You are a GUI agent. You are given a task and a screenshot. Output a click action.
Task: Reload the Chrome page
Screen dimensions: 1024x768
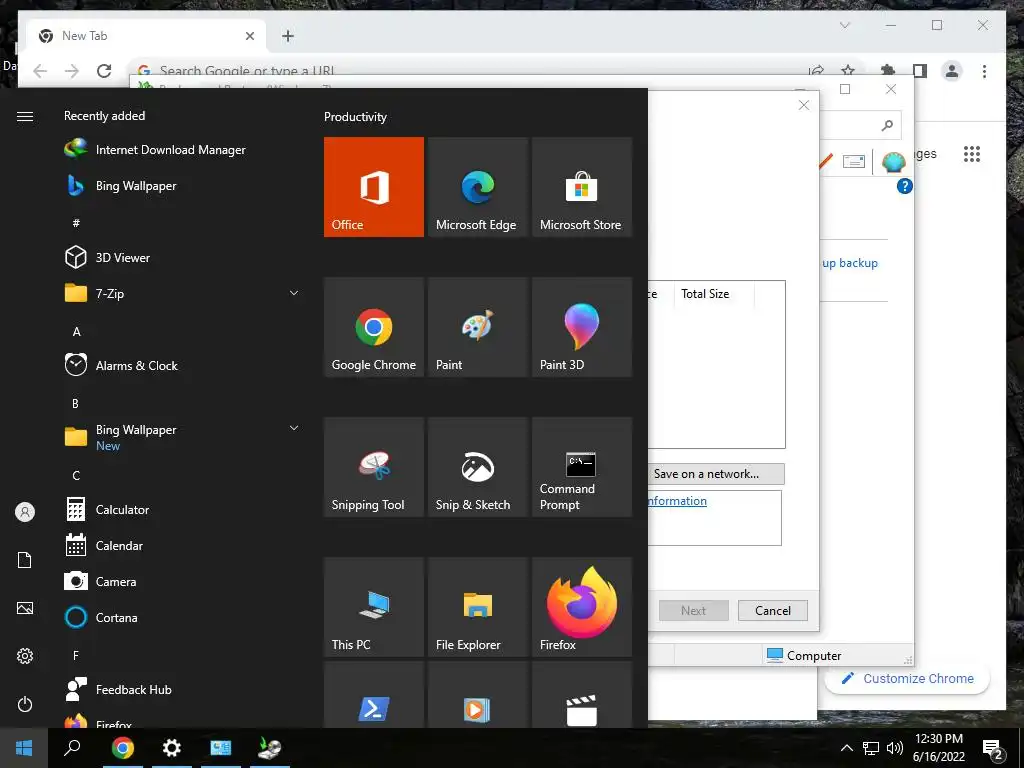pos(104,71)
